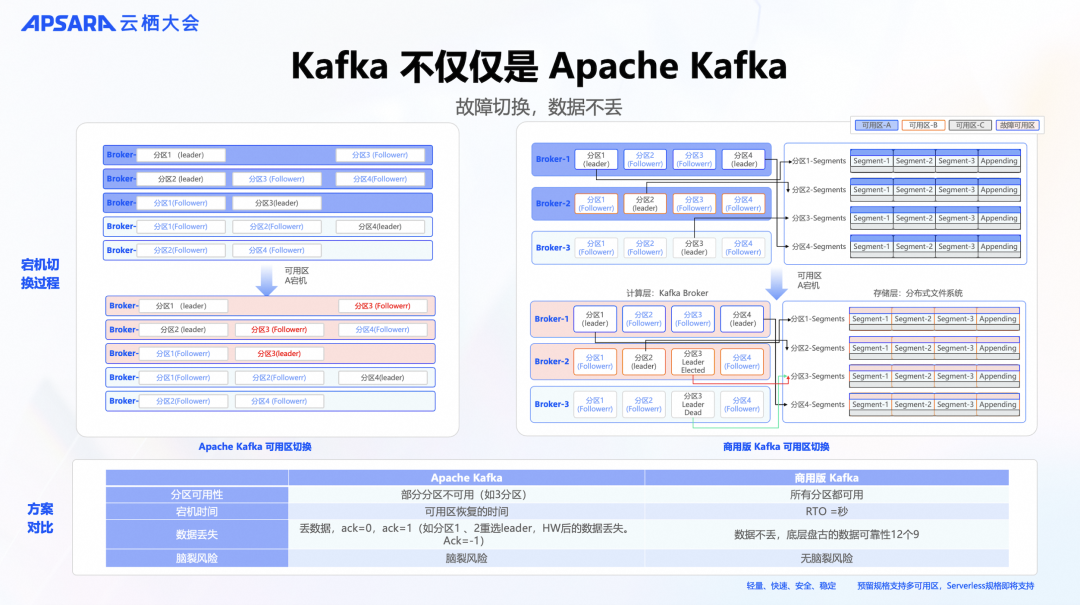Click the '宕机切换过程' side label
The image size is (1080, 605).
pyautogui.click(x=40, y=274)
